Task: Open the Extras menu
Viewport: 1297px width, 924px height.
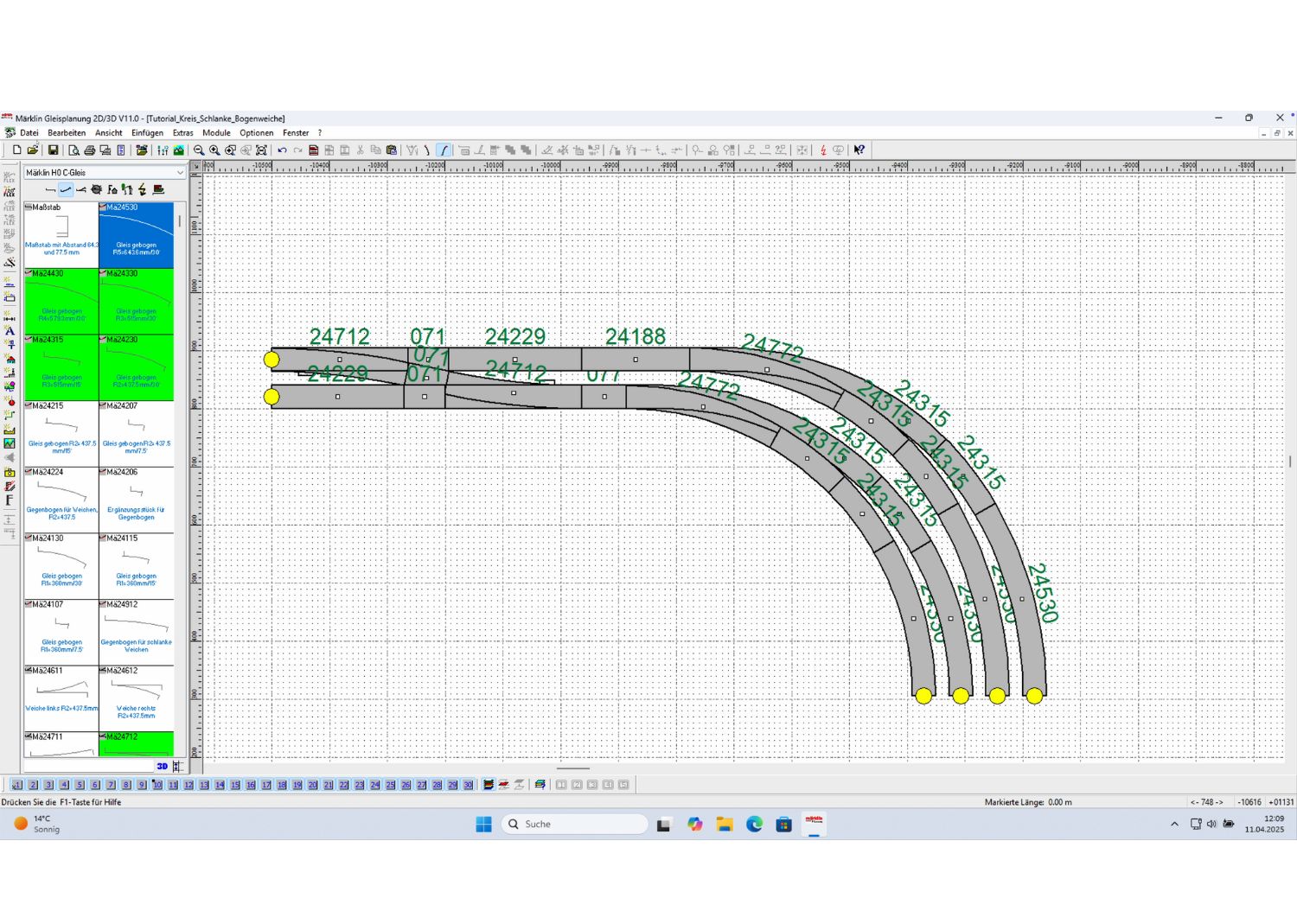Action: coord(182,133)
